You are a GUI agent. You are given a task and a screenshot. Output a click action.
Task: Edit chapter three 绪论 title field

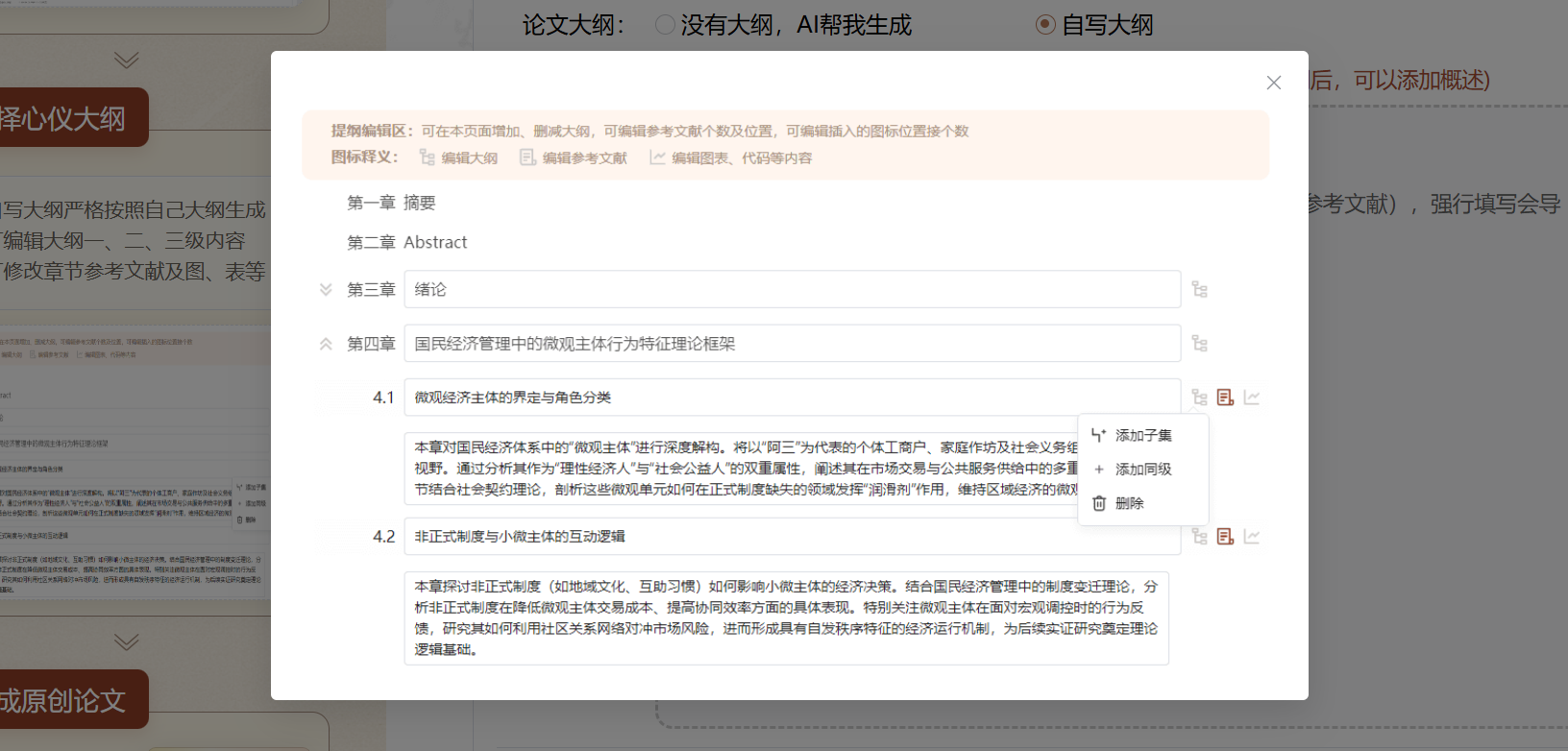coord(793,289)
